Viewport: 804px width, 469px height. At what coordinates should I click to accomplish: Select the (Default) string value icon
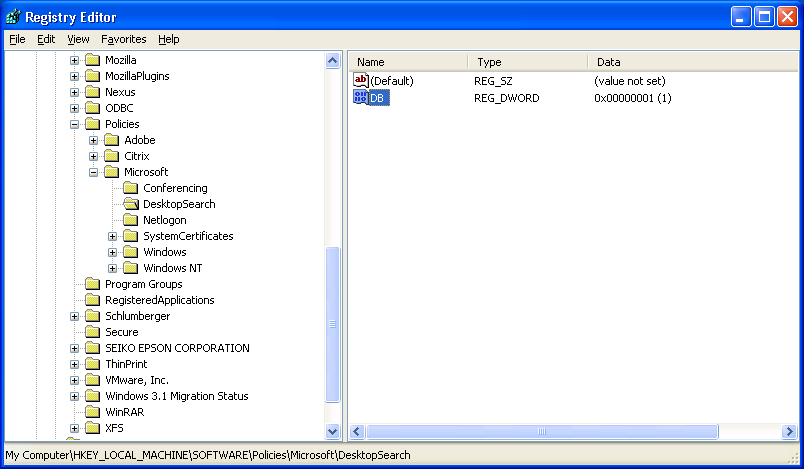[360, 80]
